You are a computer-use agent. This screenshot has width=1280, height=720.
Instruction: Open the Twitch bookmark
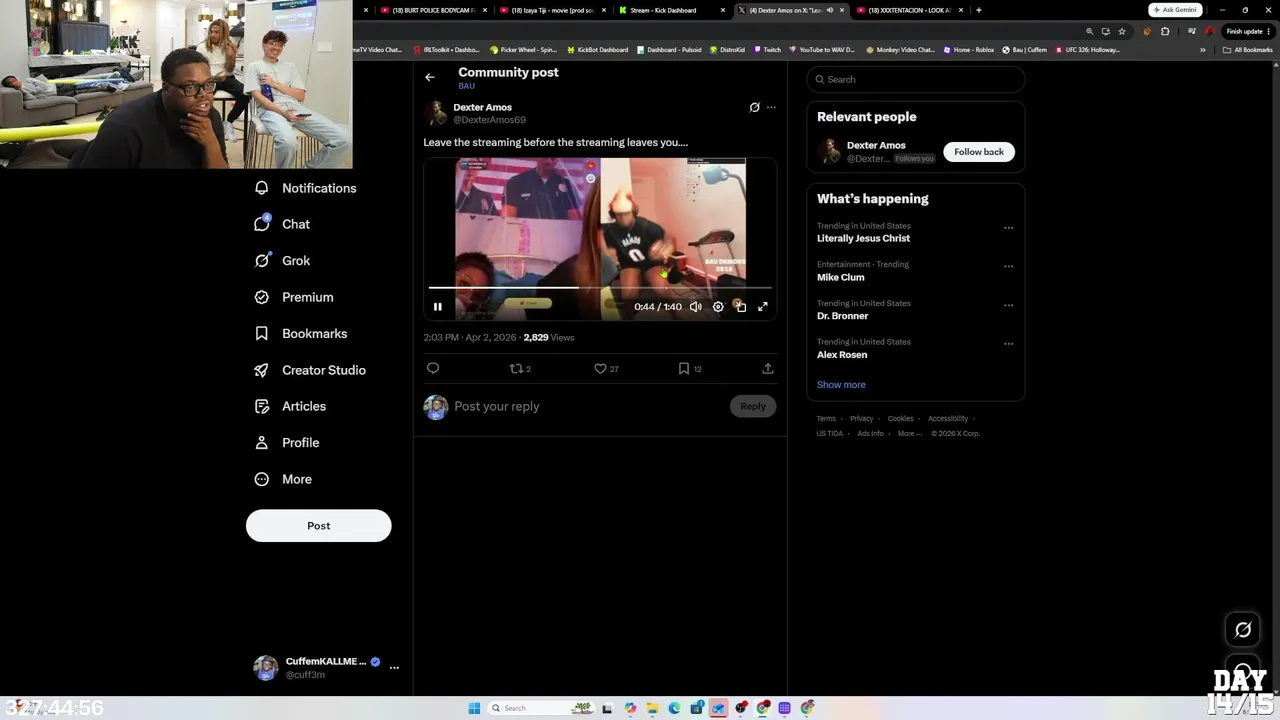(768, 50)
